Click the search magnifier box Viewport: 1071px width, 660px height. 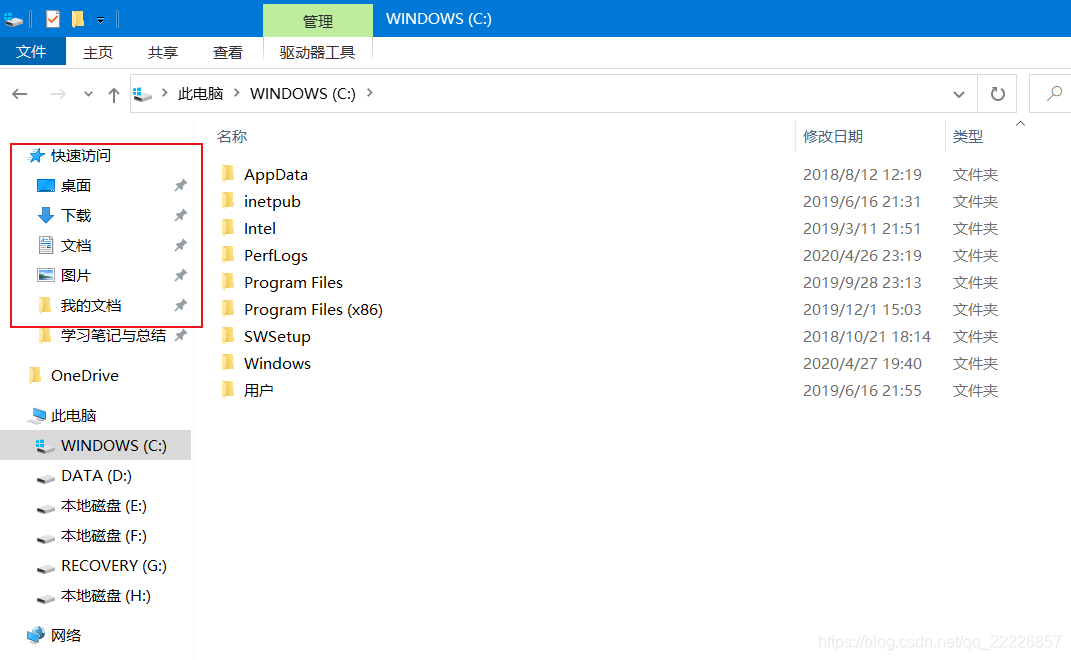pos(1052,94)
